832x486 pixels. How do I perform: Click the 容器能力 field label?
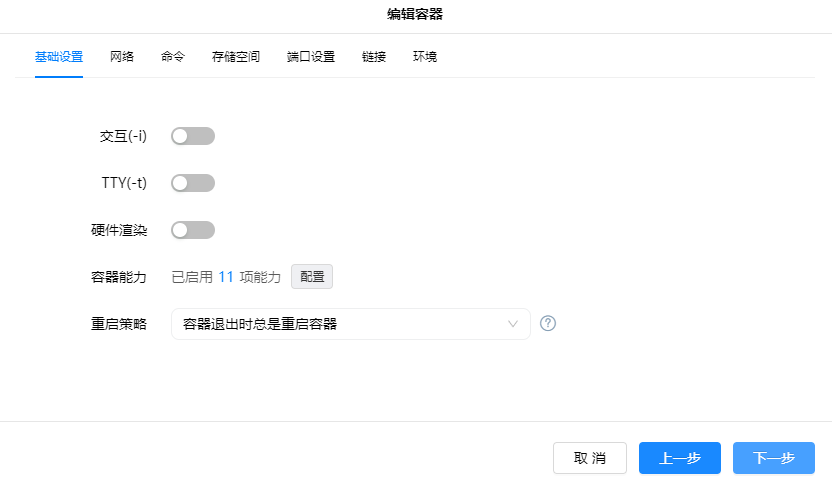[119, 277]
